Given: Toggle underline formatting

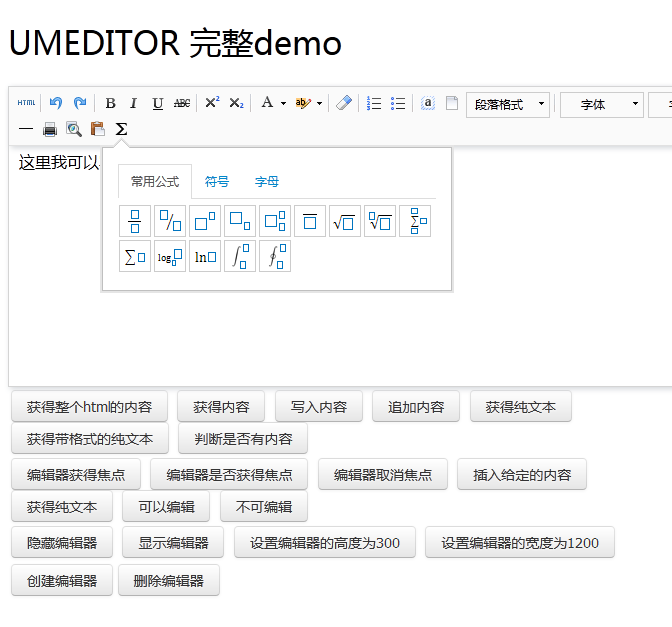Looking at the screenshot, I should point(158,103).
